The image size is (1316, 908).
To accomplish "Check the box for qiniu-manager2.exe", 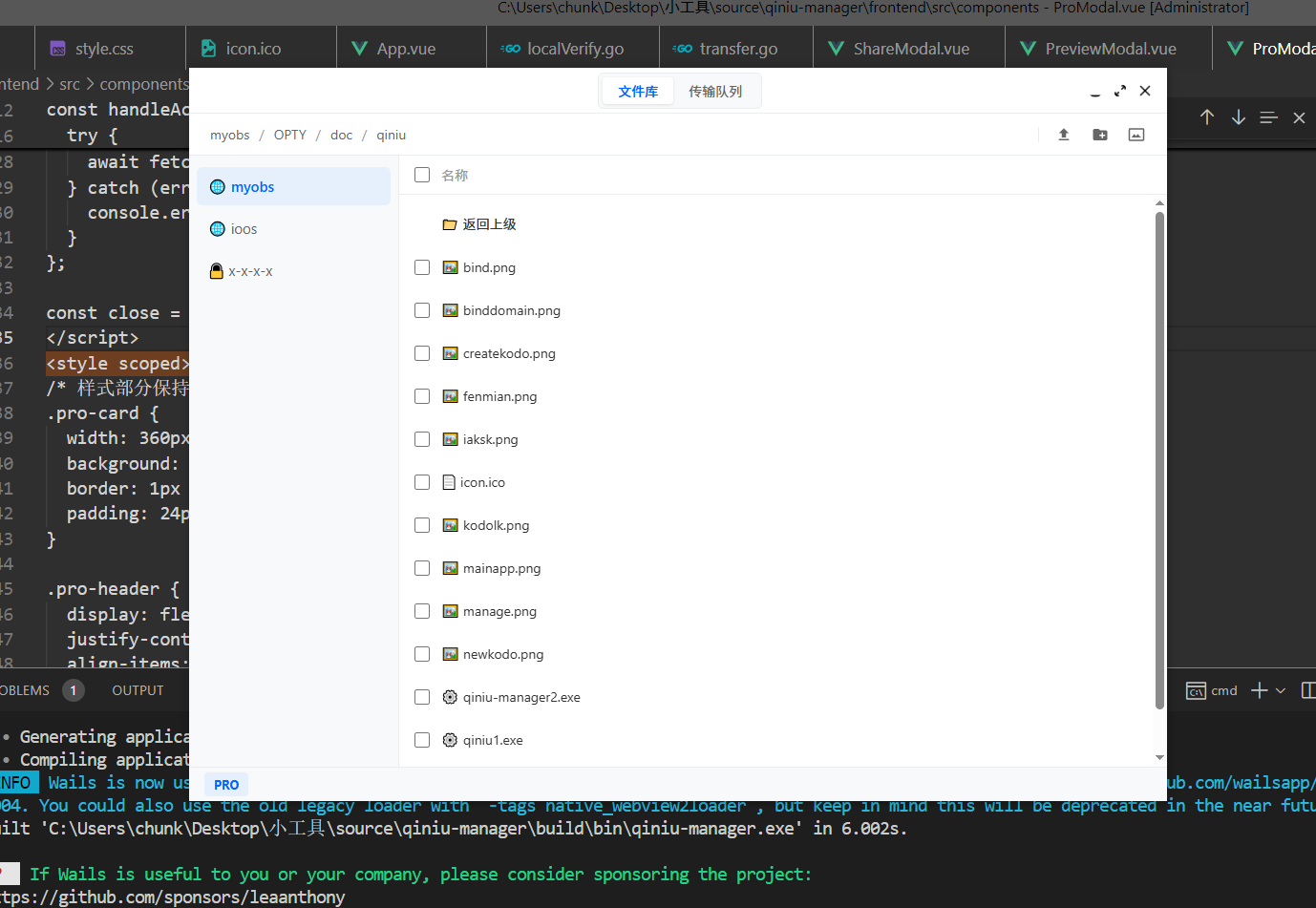I will click(422, 697).
